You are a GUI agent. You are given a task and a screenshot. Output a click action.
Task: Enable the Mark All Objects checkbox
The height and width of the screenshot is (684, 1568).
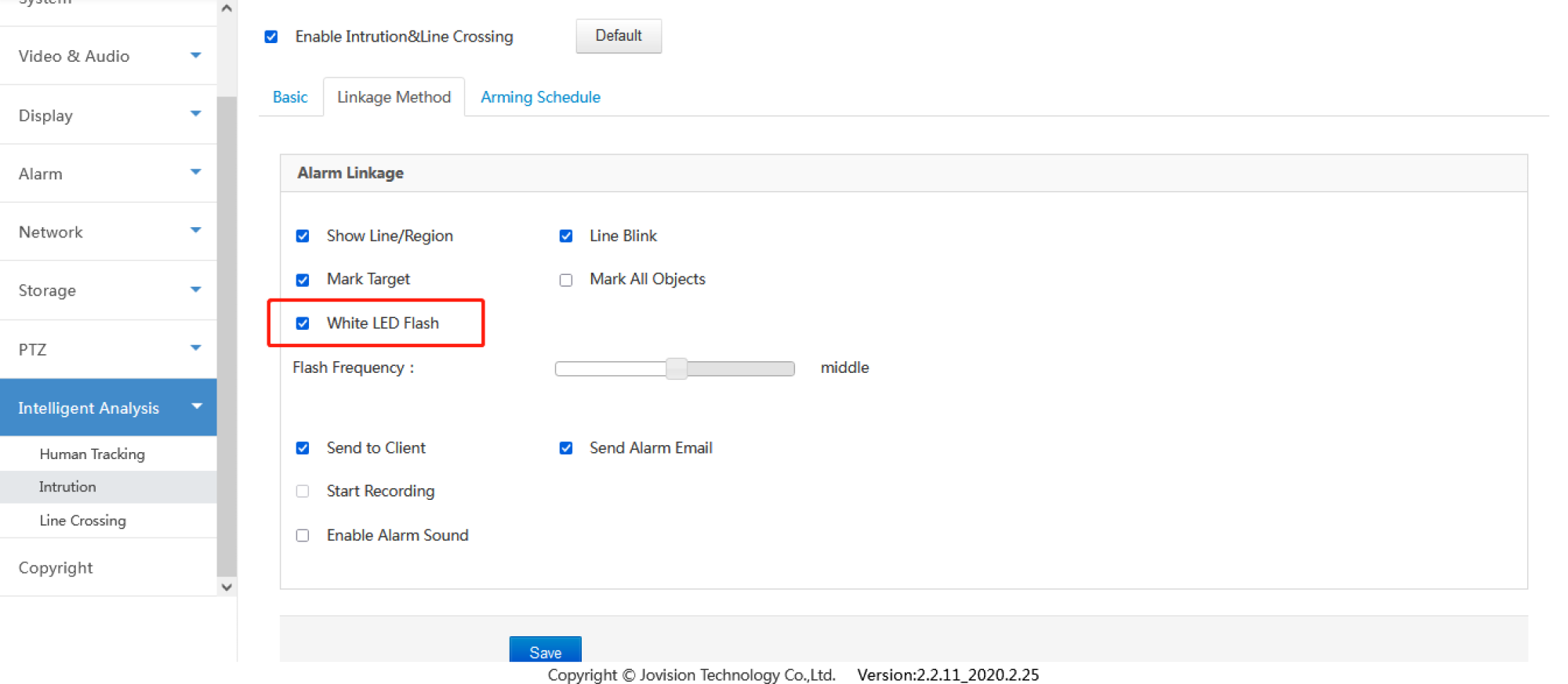pyautogui.click(x=566, y=280)
